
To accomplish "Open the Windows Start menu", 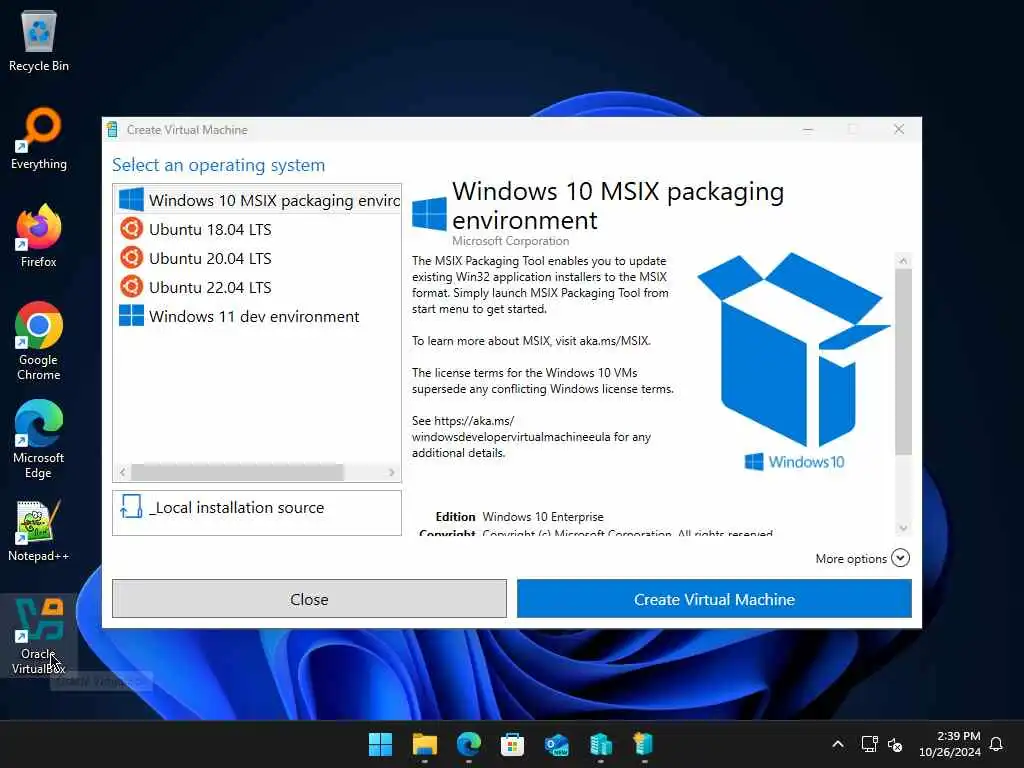I will [x=380, y=744].
